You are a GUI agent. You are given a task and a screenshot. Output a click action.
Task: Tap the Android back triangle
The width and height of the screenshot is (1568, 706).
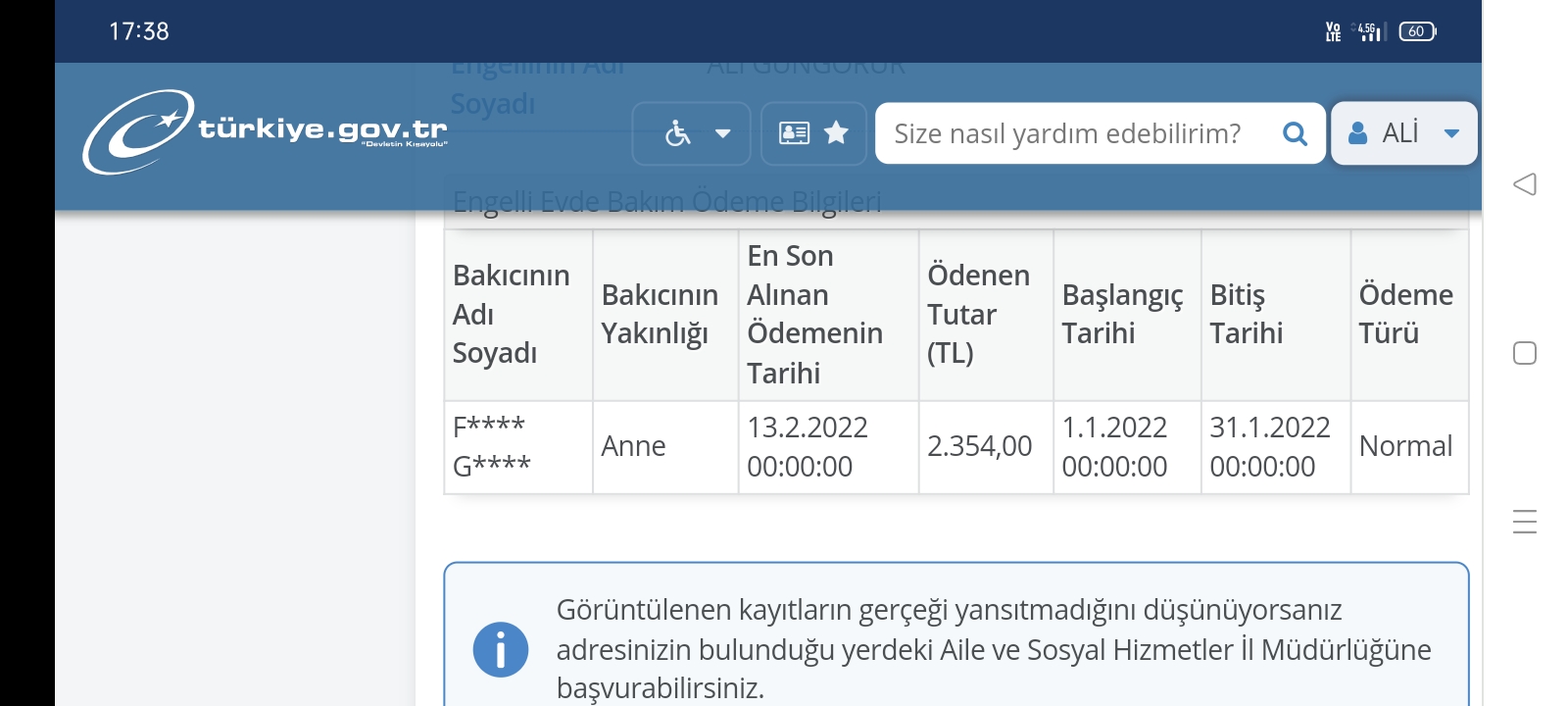click(1524, 184)
